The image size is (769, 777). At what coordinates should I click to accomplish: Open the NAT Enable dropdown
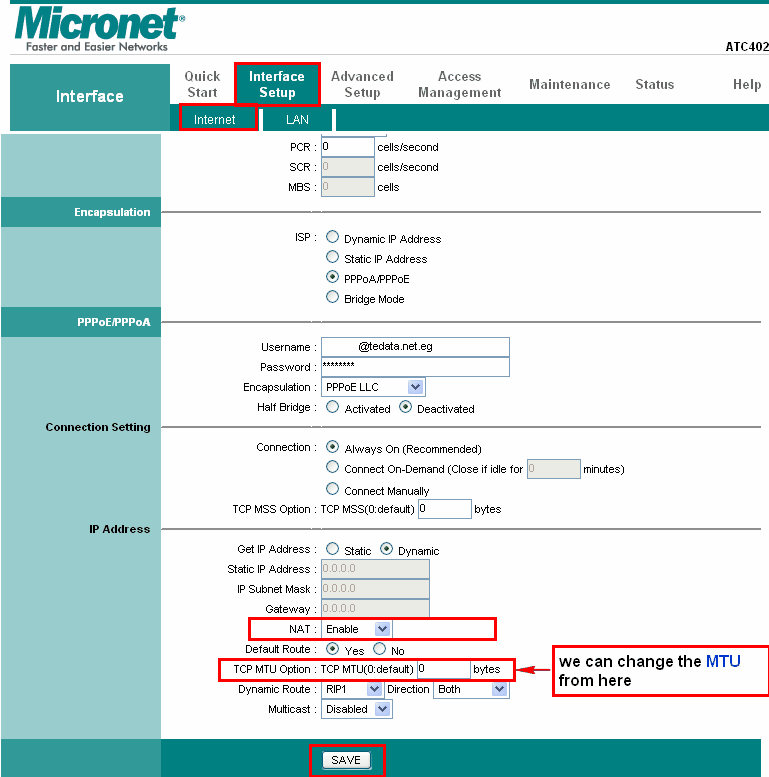click(356, 629)
